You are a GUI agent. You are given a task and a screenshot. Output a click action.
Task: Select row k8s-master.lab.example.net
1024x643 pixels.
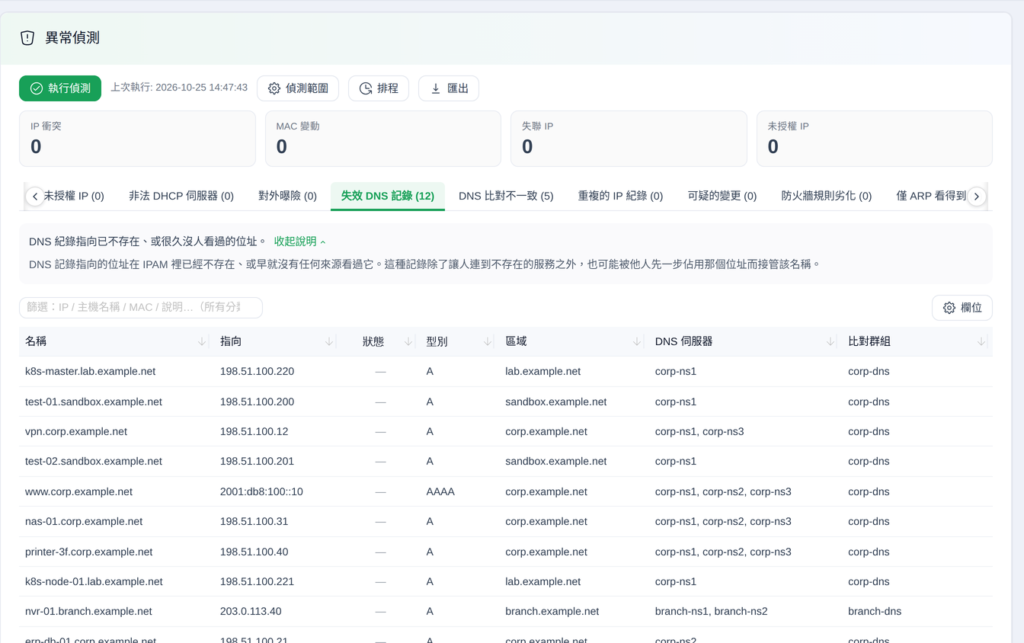505,371
